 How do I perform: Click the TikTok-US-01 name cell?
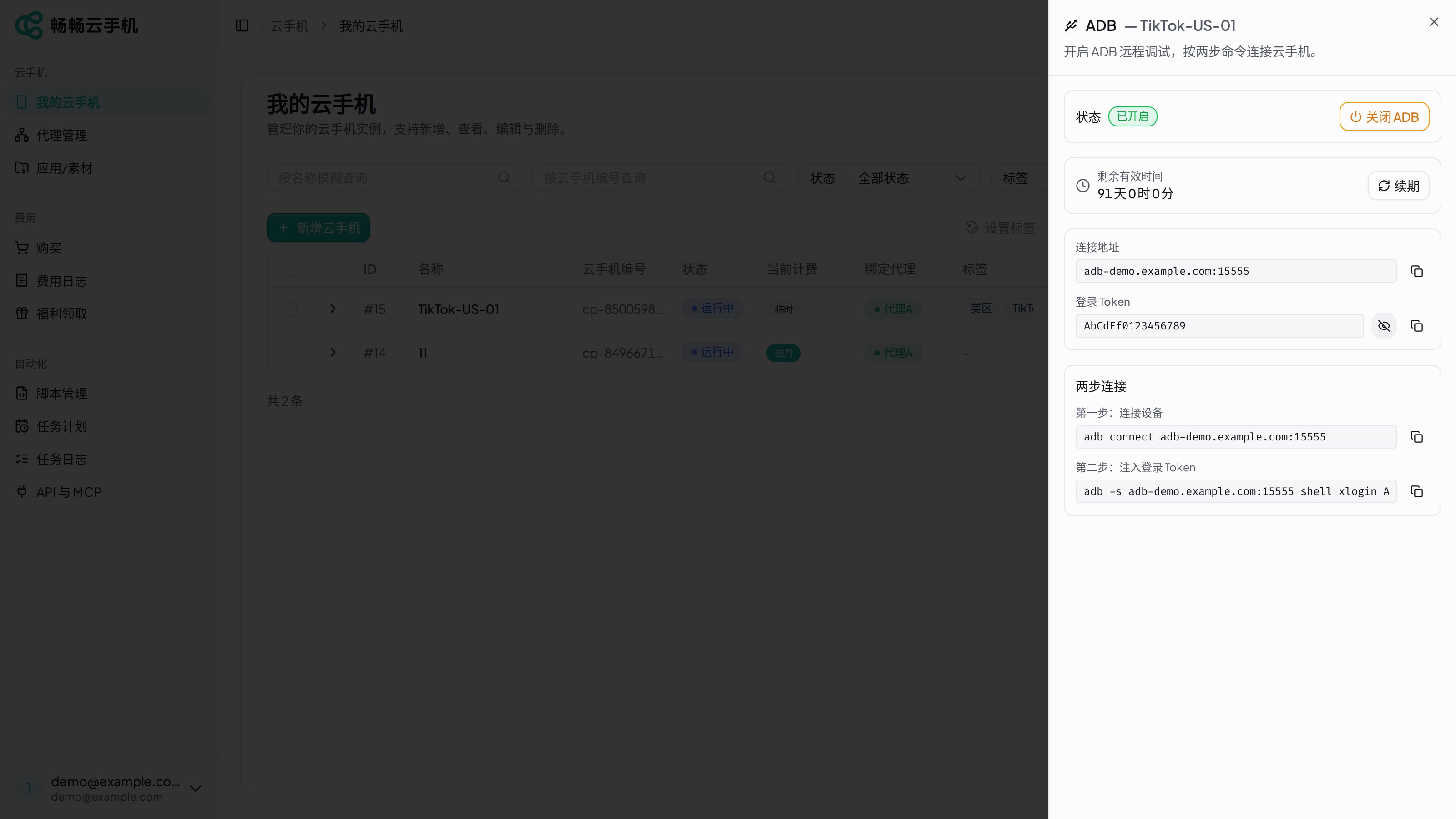click(x=458, y=309)
